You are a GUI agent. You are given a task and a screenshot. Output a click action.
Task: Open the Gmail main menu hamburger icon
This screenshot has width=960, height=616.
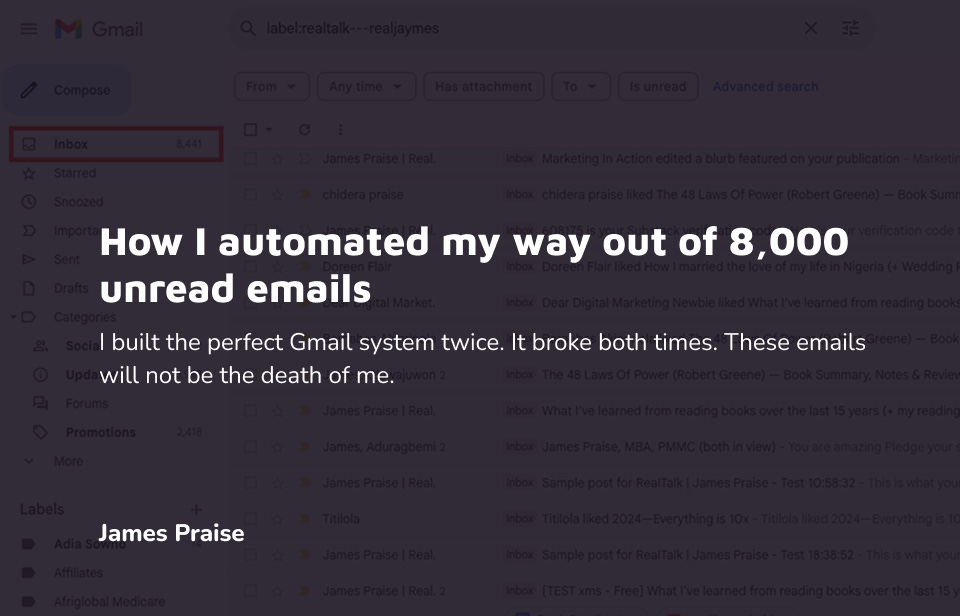(x=29, y=29)
